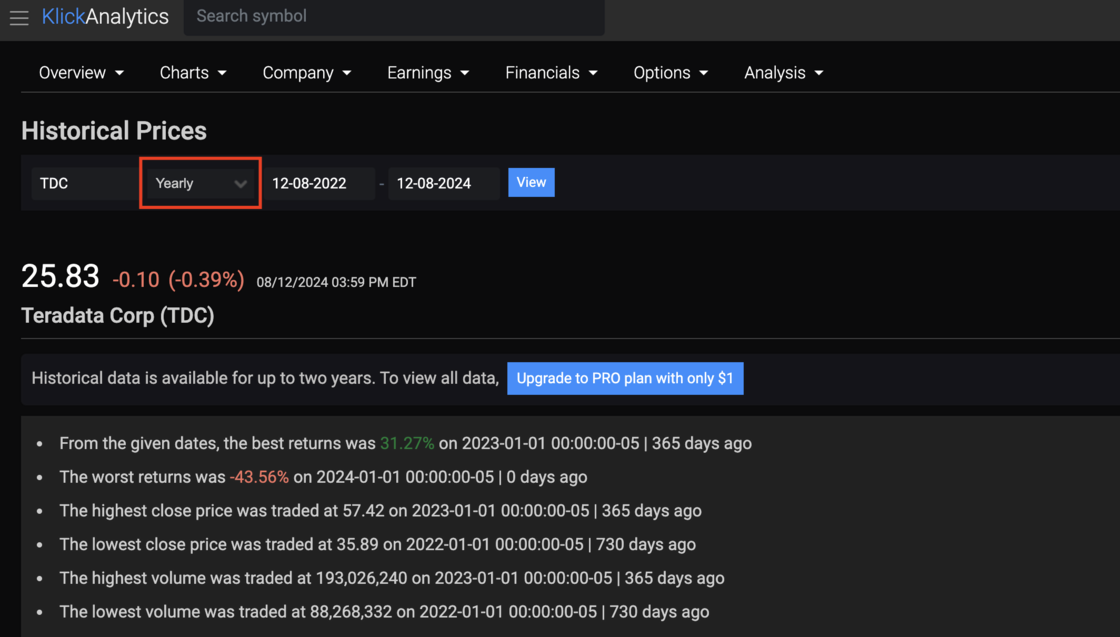Viewport: 1120px width, 637px height.
Task: Open the Charts menu
Action: [x=193, y=73]
